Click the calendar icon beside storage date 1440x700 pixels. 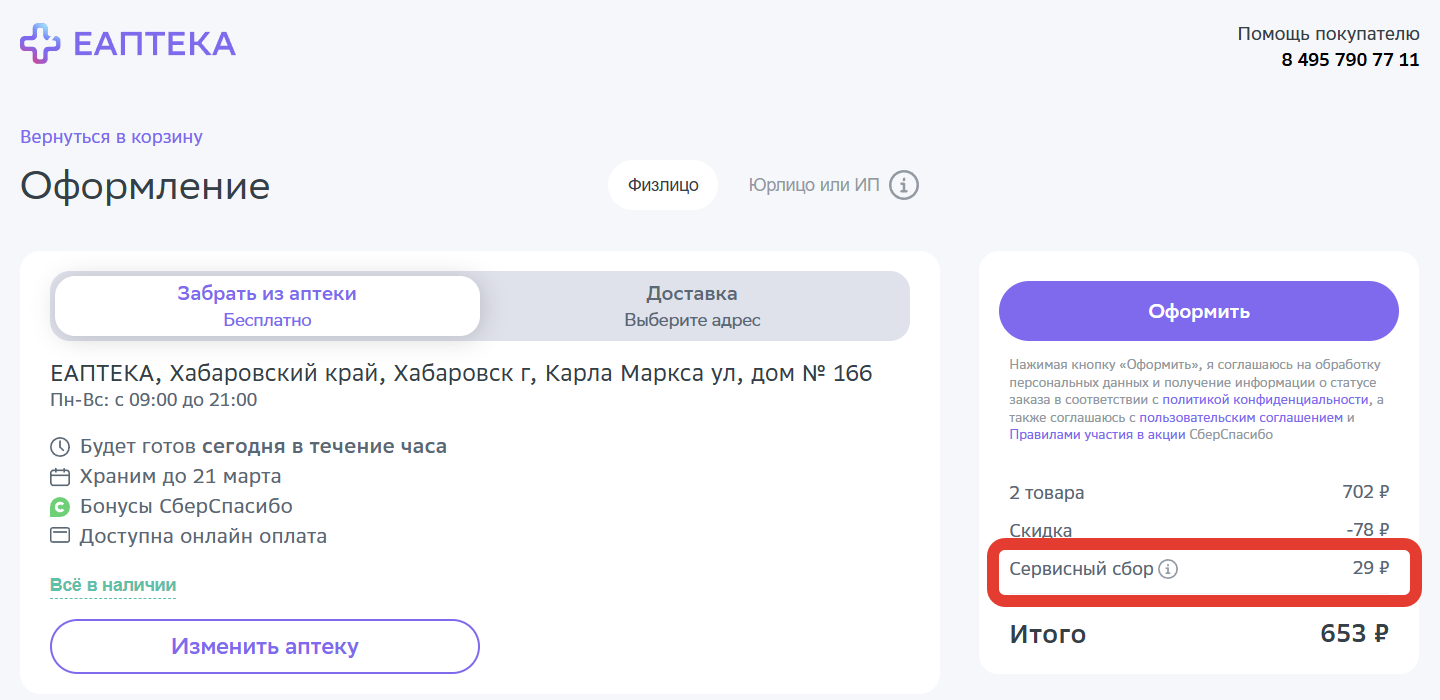pyautogui.click(x=61, y=476)
